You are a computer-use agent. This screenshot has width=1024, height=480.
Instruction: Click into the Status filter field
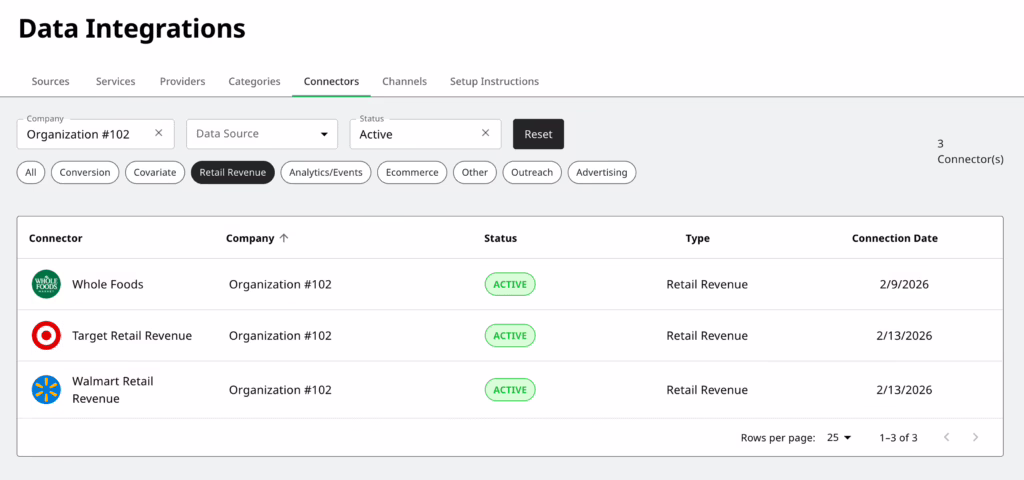[x=425, y=134]
